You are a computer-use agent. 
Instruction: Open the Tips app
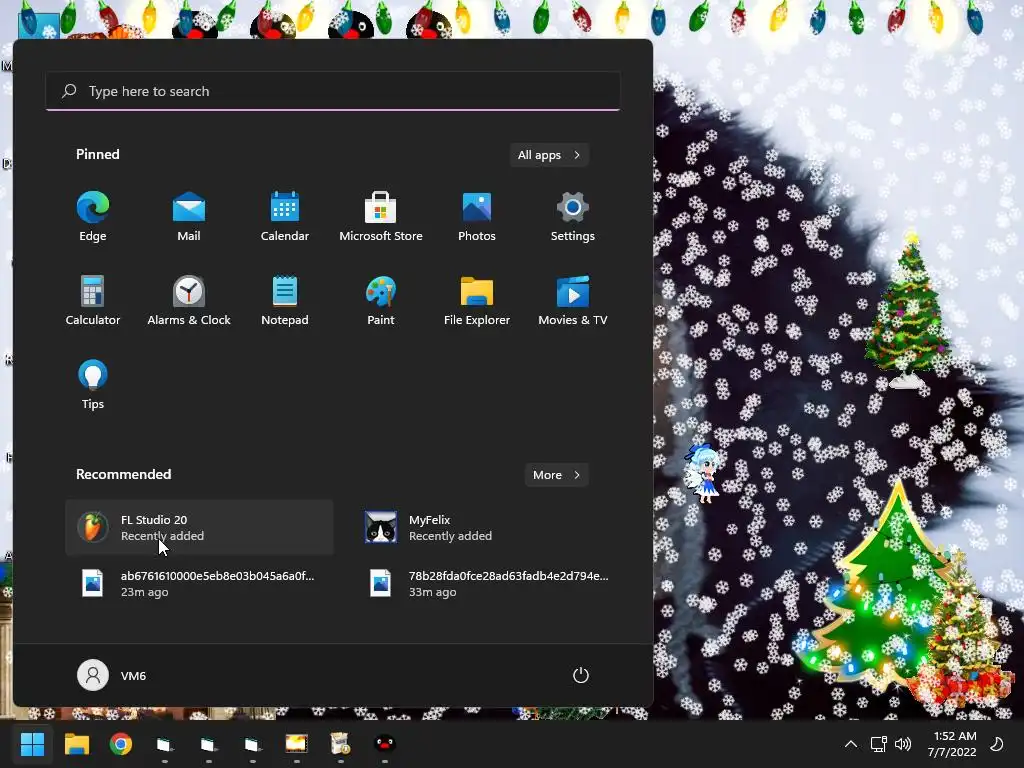pyautogui.click(x=93, y=385)
